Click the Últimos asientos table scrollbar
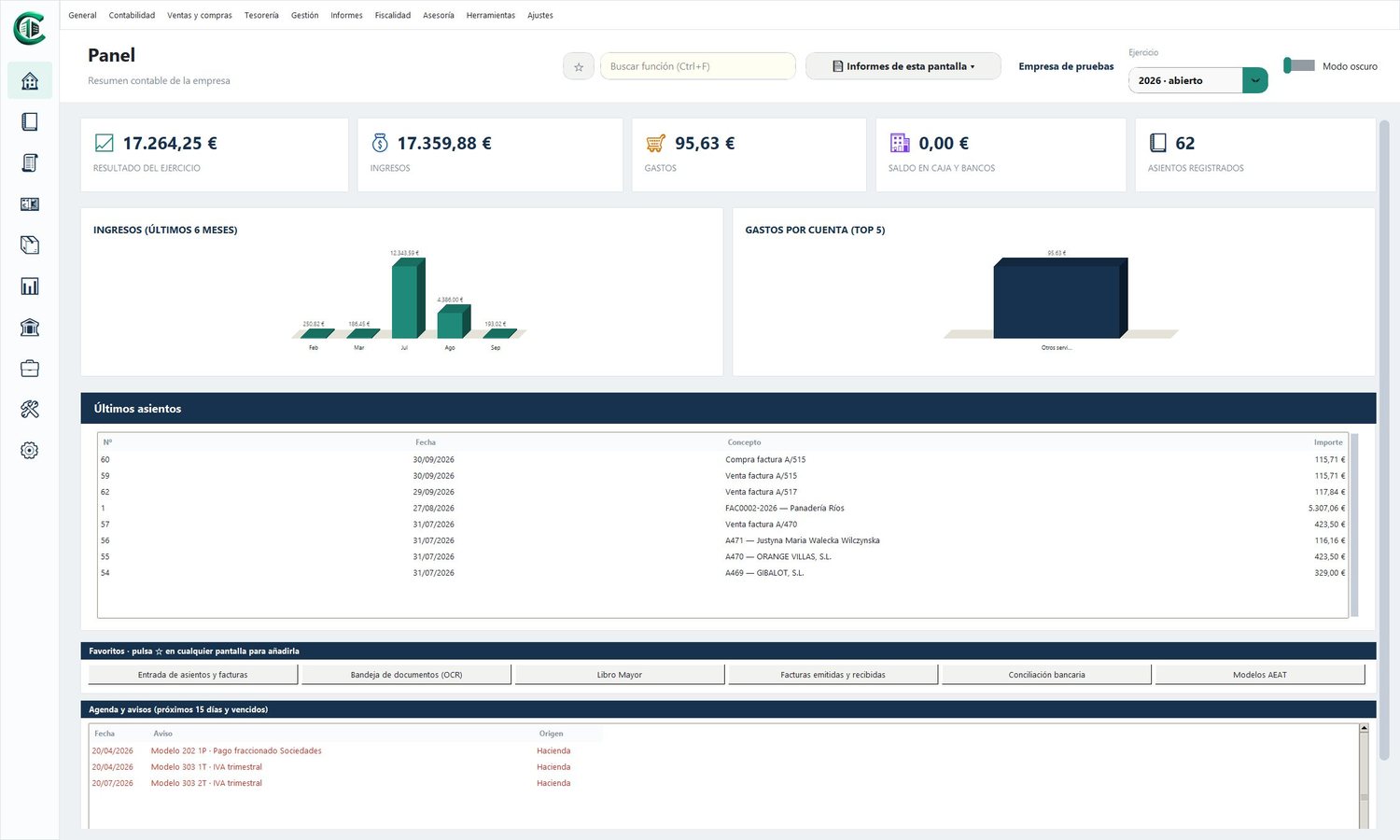This screenshot has width=1400, height=840. point(1354,525)
